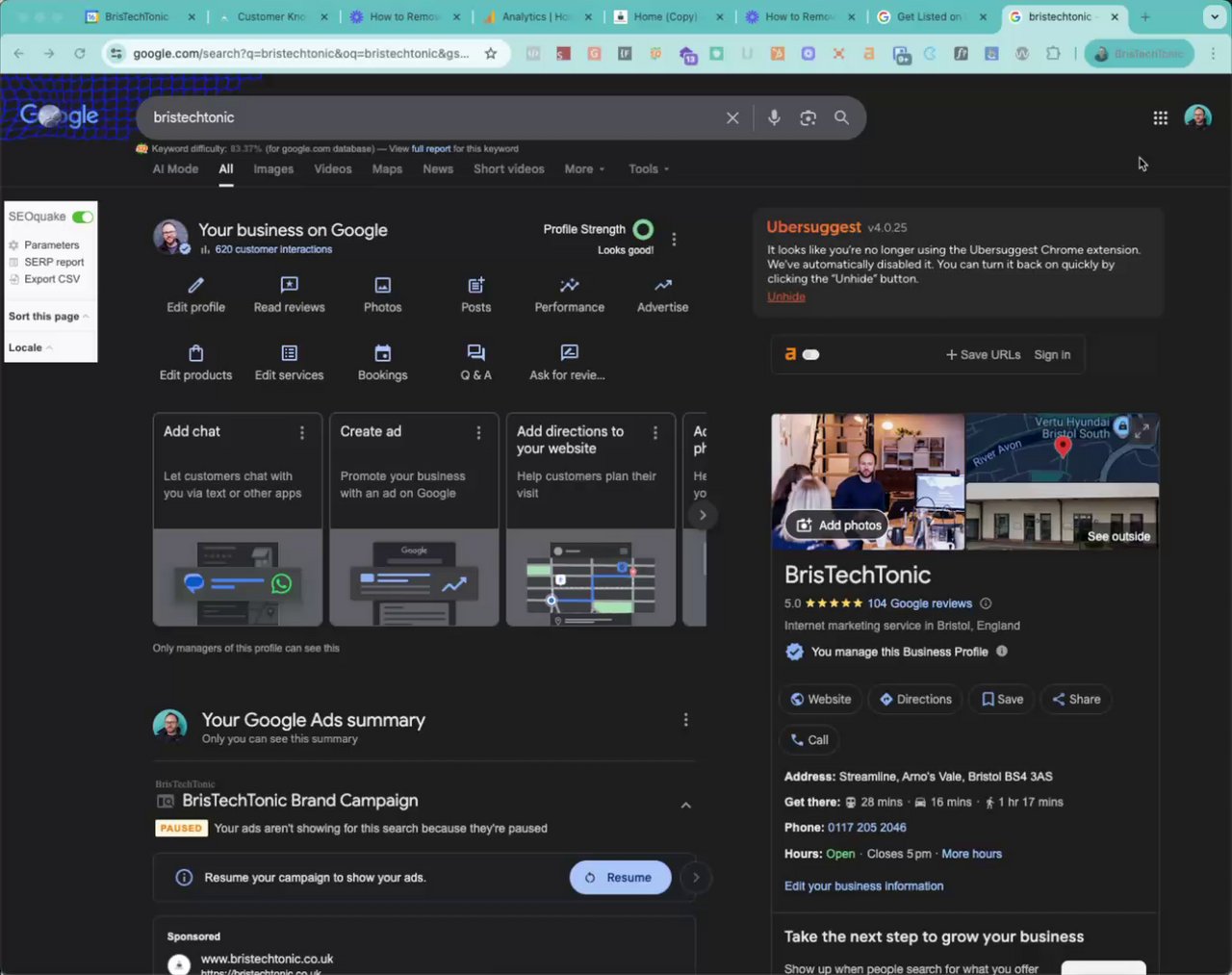Open SEOquake SERP report
This screenshot has height=975, width=1232.
[54, 262]
